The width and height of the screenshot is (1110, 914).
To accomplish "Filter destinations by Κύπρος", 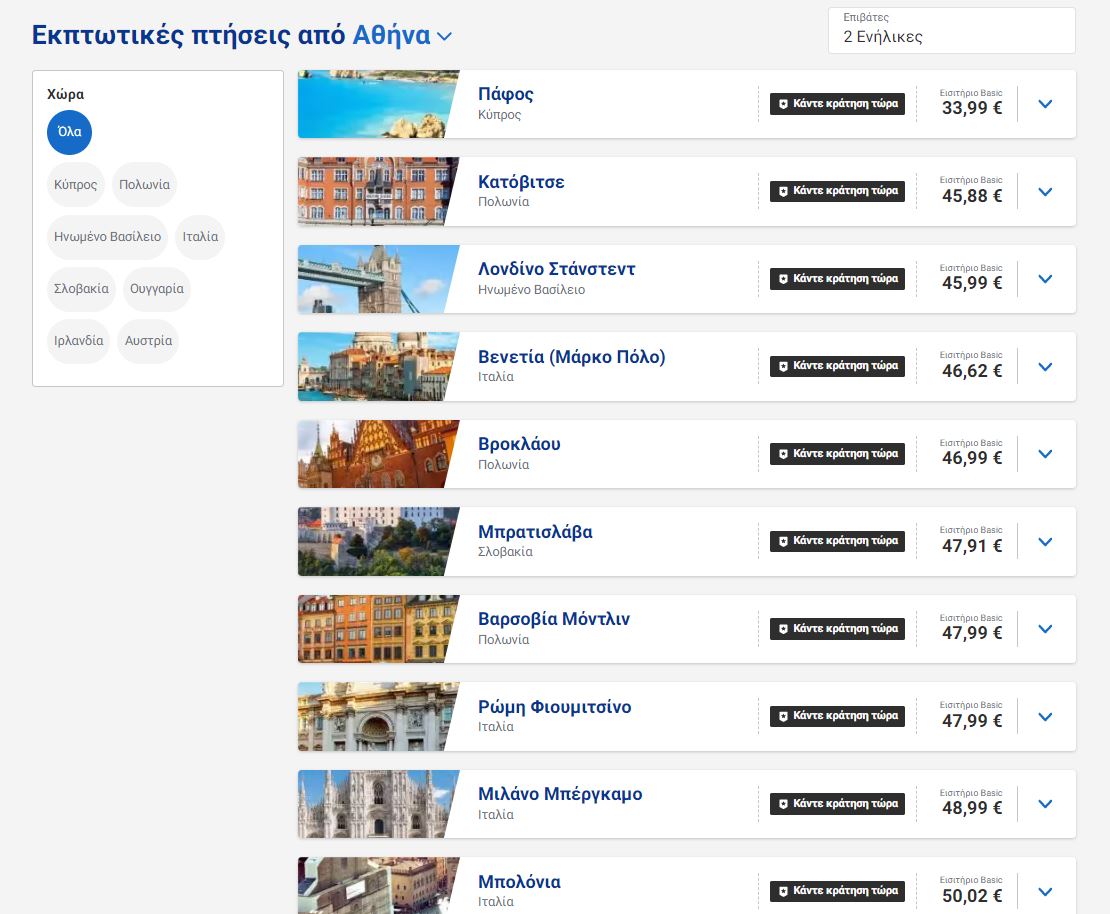I will 76,185.
